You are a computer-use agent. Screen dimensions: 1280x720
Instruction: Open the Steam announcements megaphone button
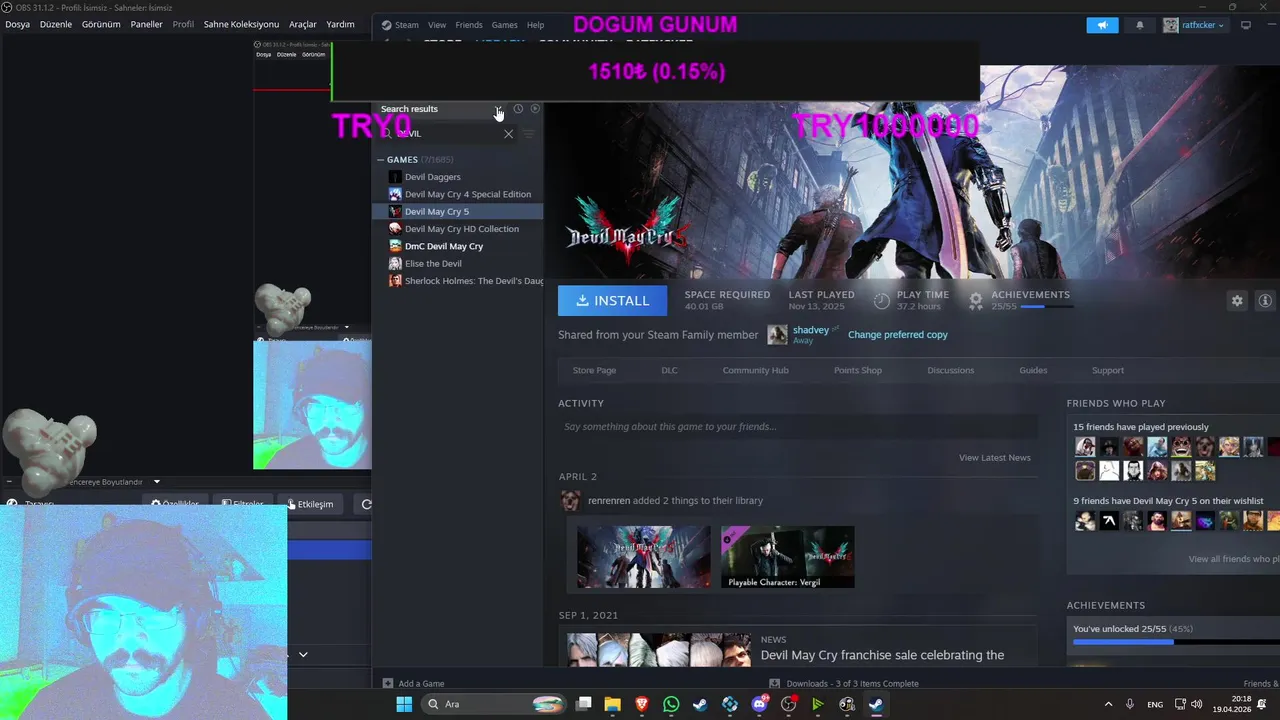point(1102,25)
